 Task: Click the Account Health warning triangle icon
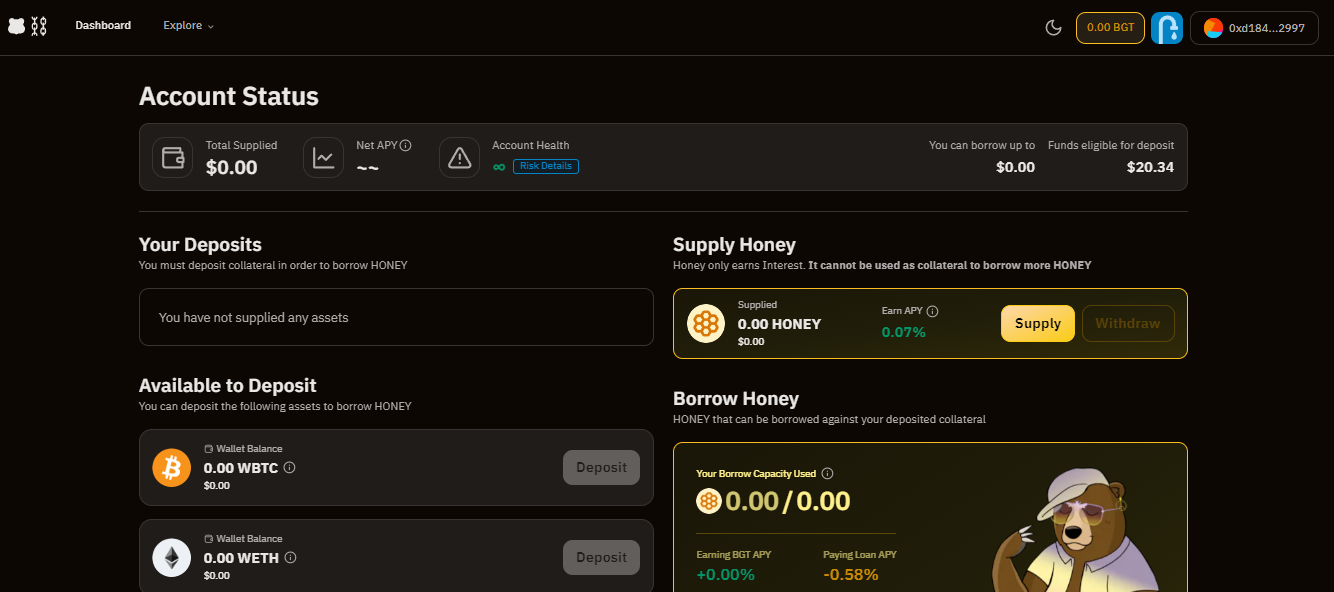coord(459,157)
